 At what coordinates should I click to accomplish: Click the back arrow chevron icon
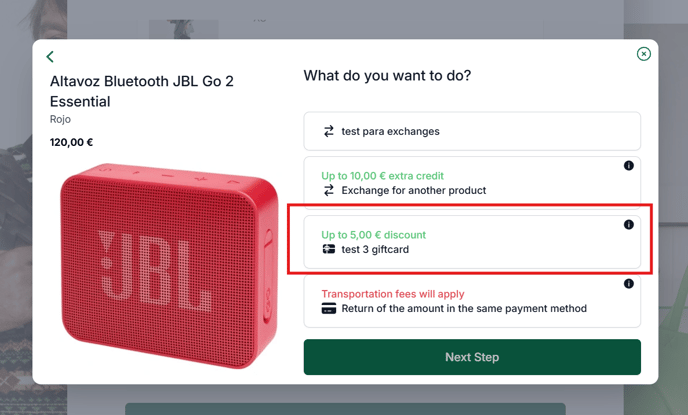pos(50,57)
